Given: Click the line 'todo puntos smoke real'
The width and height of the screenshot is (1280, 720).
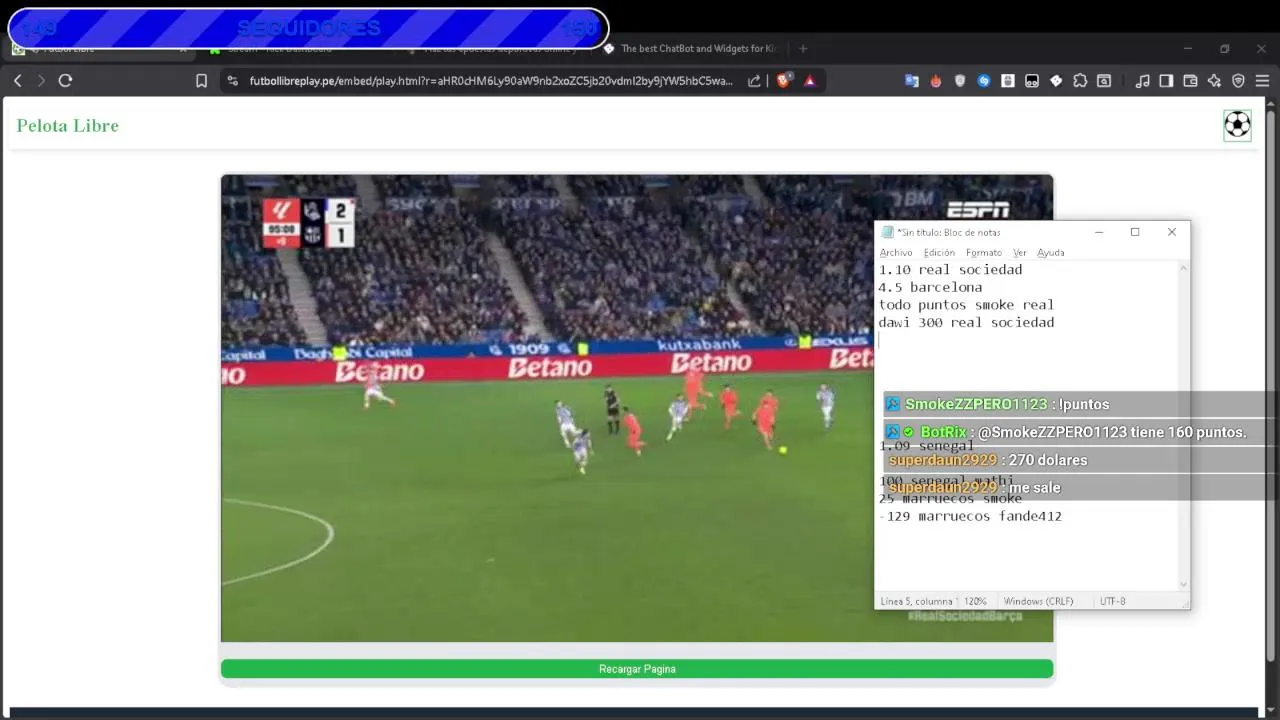Looking at the screenshot, I should point(966,305).
